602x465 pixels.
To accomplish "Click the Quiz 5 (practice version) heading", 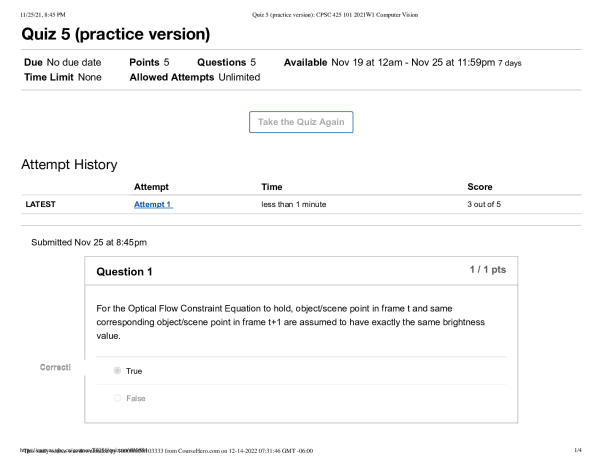I will point(115,34).
